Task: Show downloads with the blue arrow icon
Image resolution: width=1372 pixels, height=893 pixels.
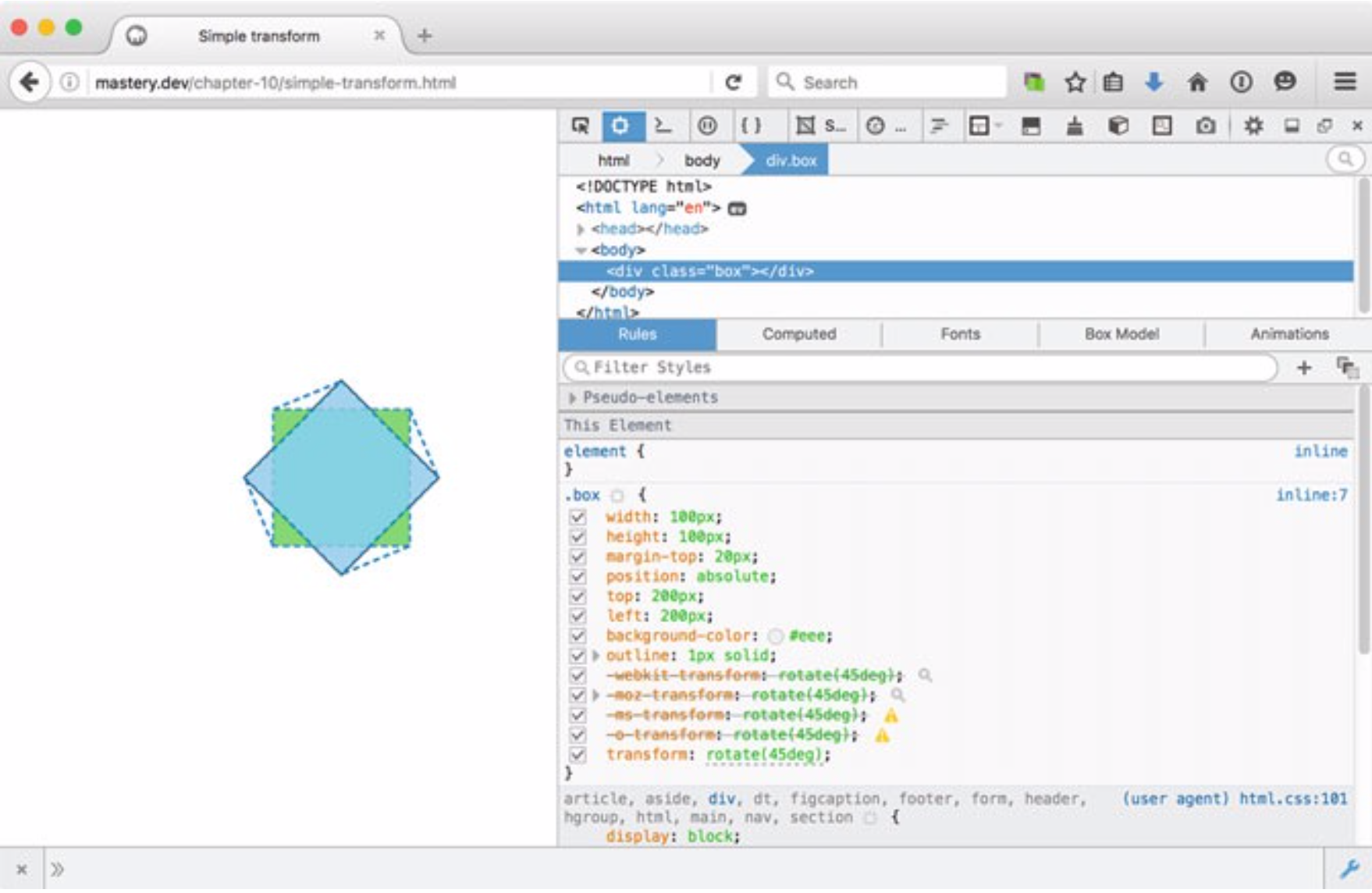Action: click(1154, 82)
